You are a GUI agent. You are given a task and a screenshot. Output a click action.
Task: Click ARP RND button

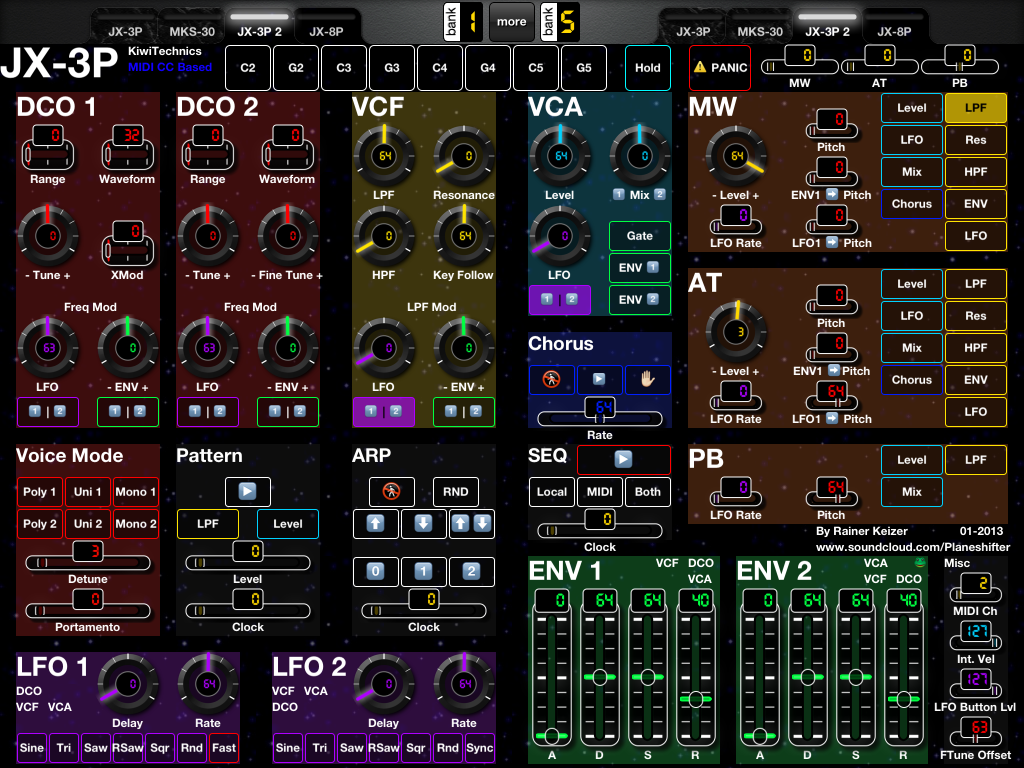pyautogui.click(x=455, y=491)
